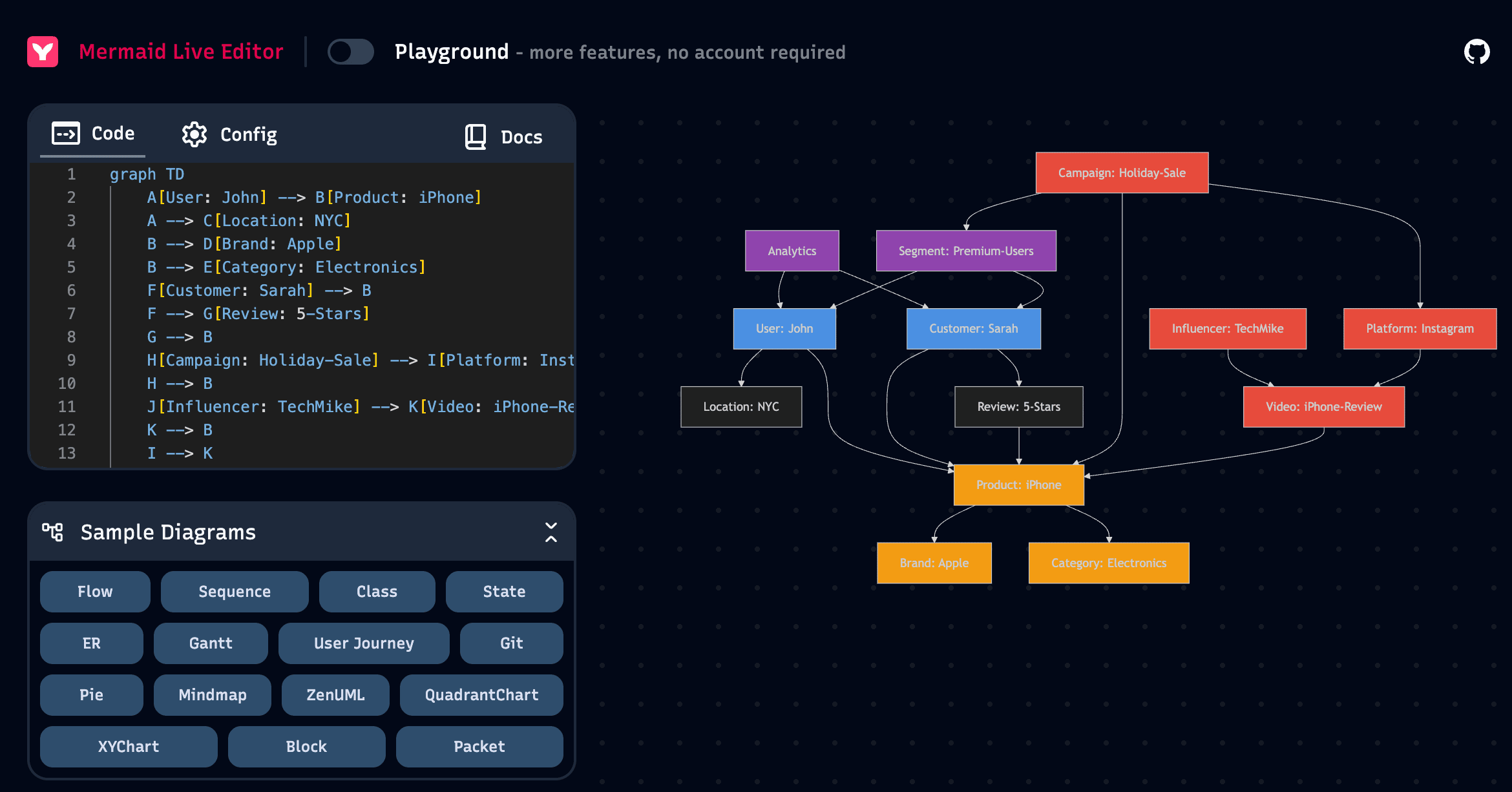Image resolution: width=1512 pixels, height=792 pixels.
Task: Click the 'graph TD' code line
Action: (147, 174)
